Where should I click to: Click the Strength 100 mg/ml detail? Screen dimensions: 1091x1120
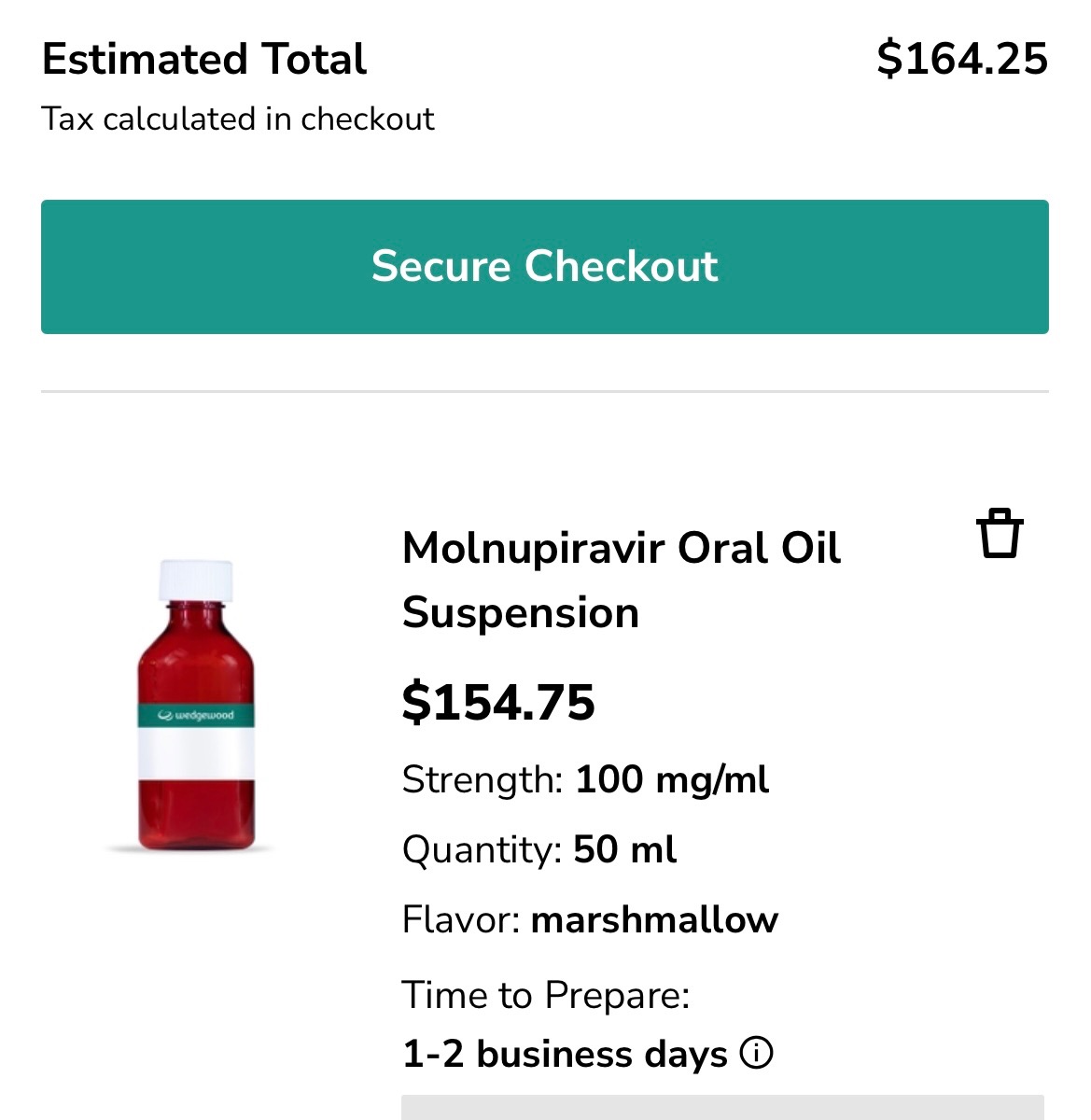click(585, 780)
